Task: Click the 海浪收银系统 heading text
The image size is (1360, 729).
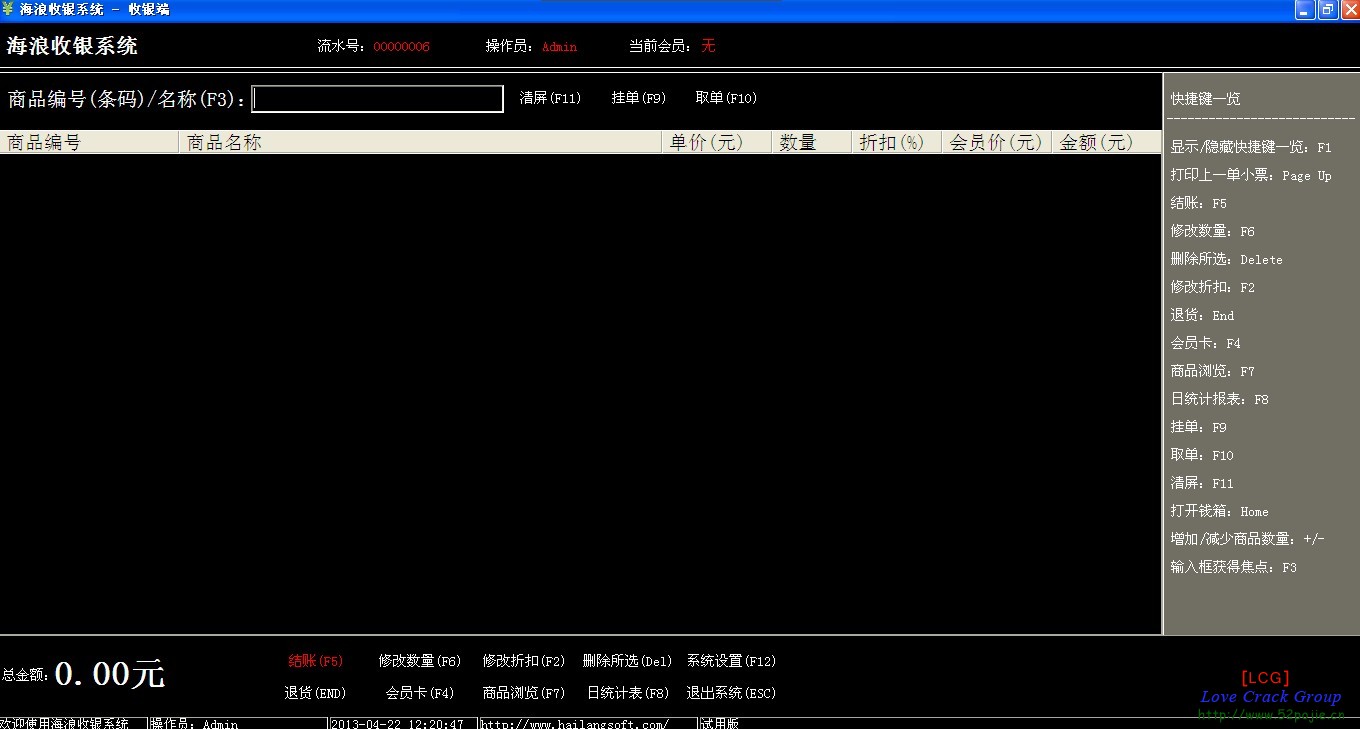Action: tap(72, 46)
